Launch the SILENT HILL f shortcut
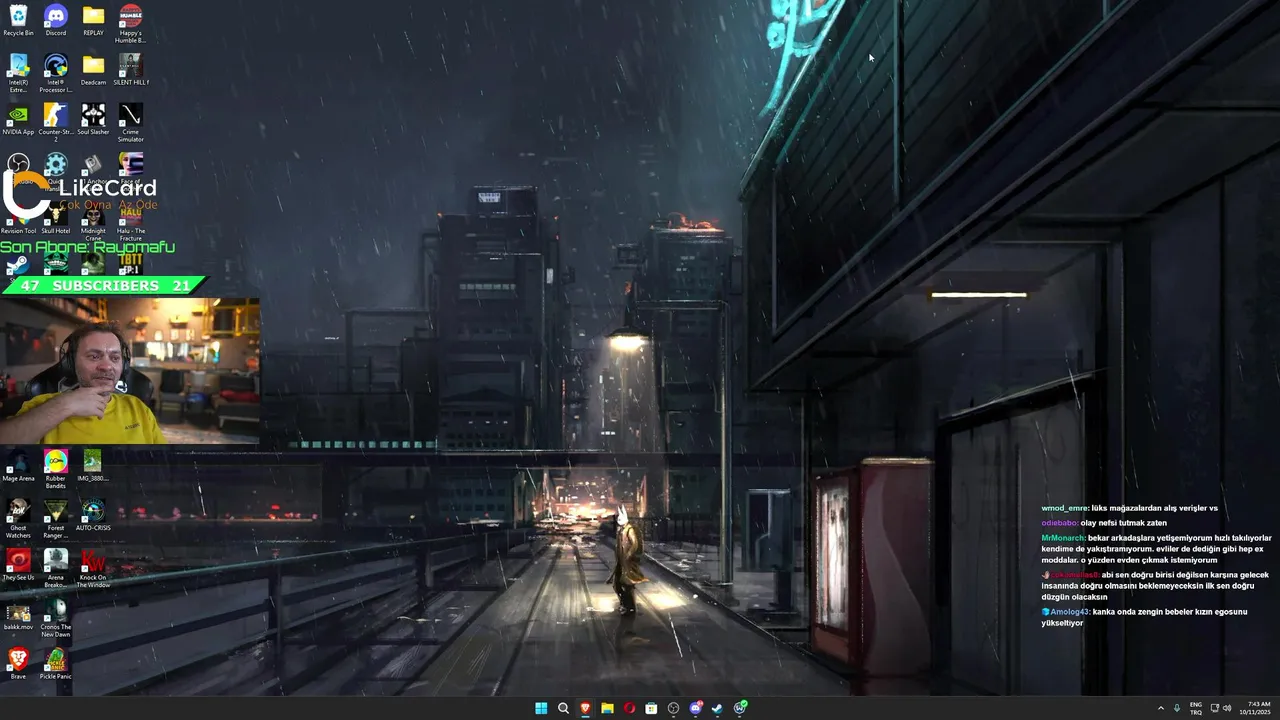1280x720 pixels. pyautogui.click(x=130, y=70)
